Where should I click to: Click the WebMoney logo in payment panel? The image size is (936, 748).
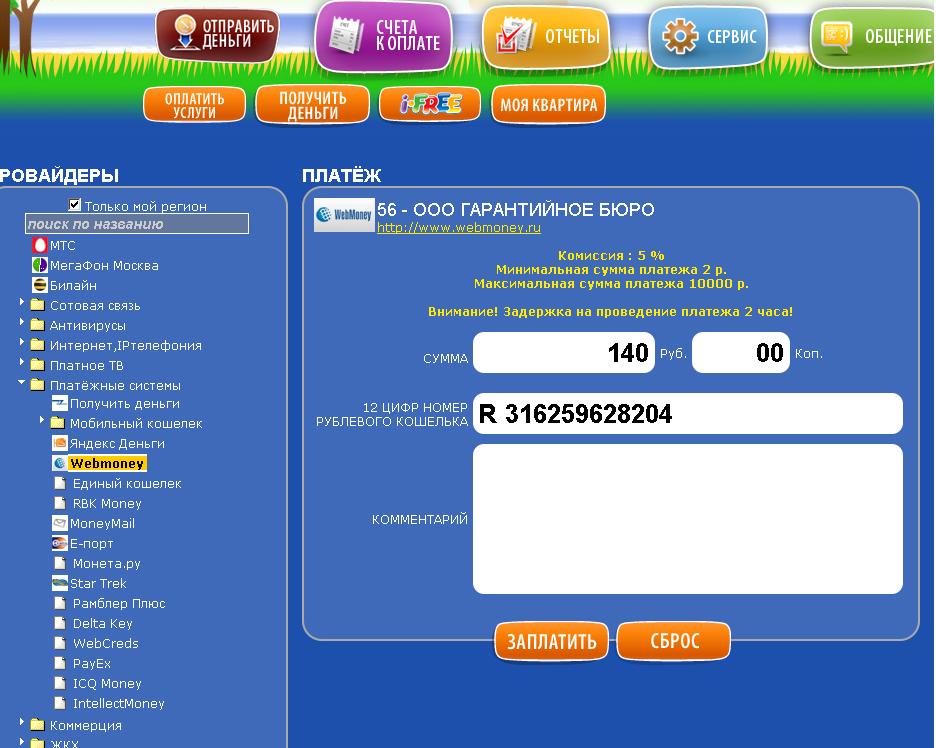(x=344, y=214)
